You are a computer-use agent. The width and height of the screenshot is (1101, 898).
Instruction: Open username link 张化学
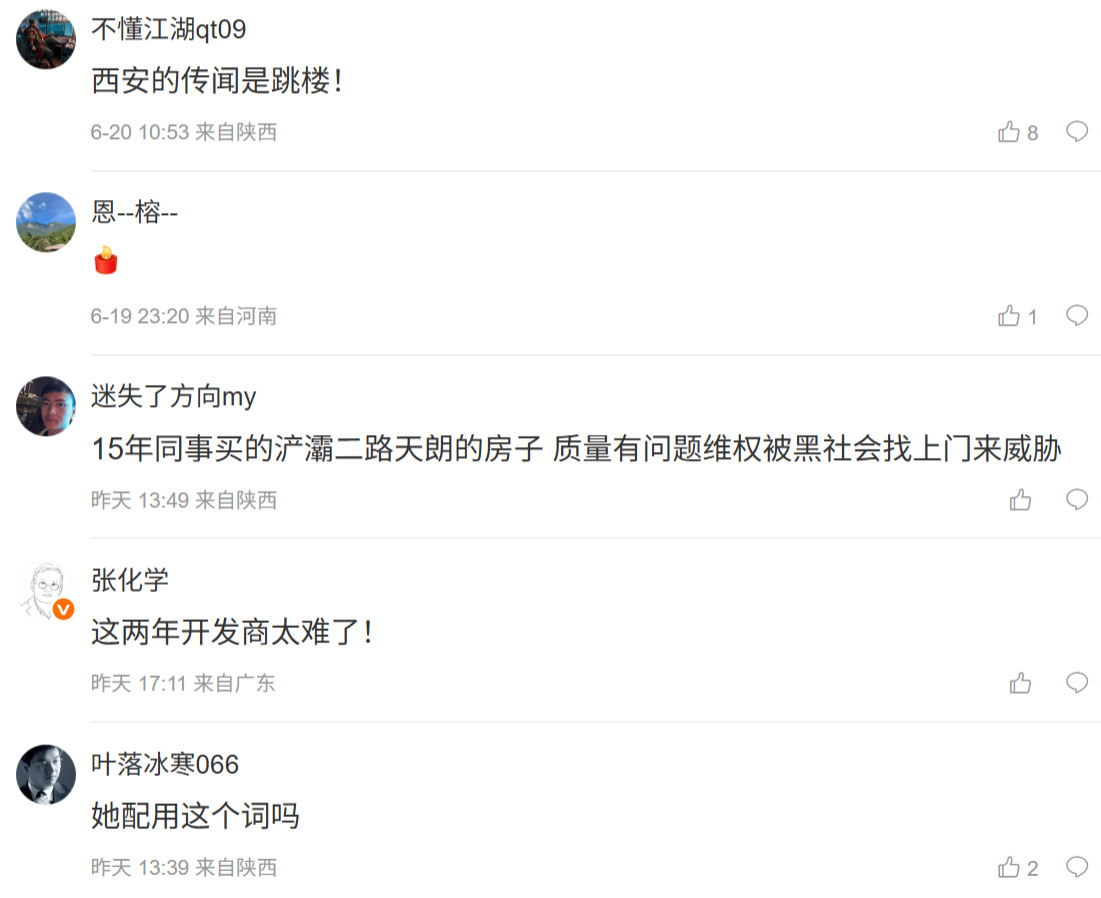tap(130, 580)
